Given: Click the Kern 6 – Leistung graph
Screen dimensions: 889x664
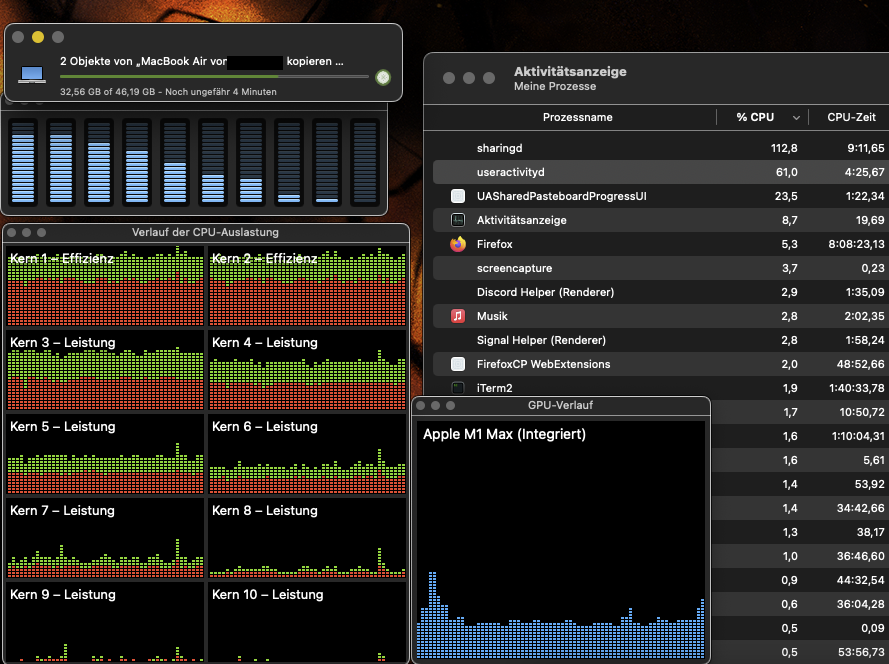Looking at the screenshot, I should click(307, 454).
